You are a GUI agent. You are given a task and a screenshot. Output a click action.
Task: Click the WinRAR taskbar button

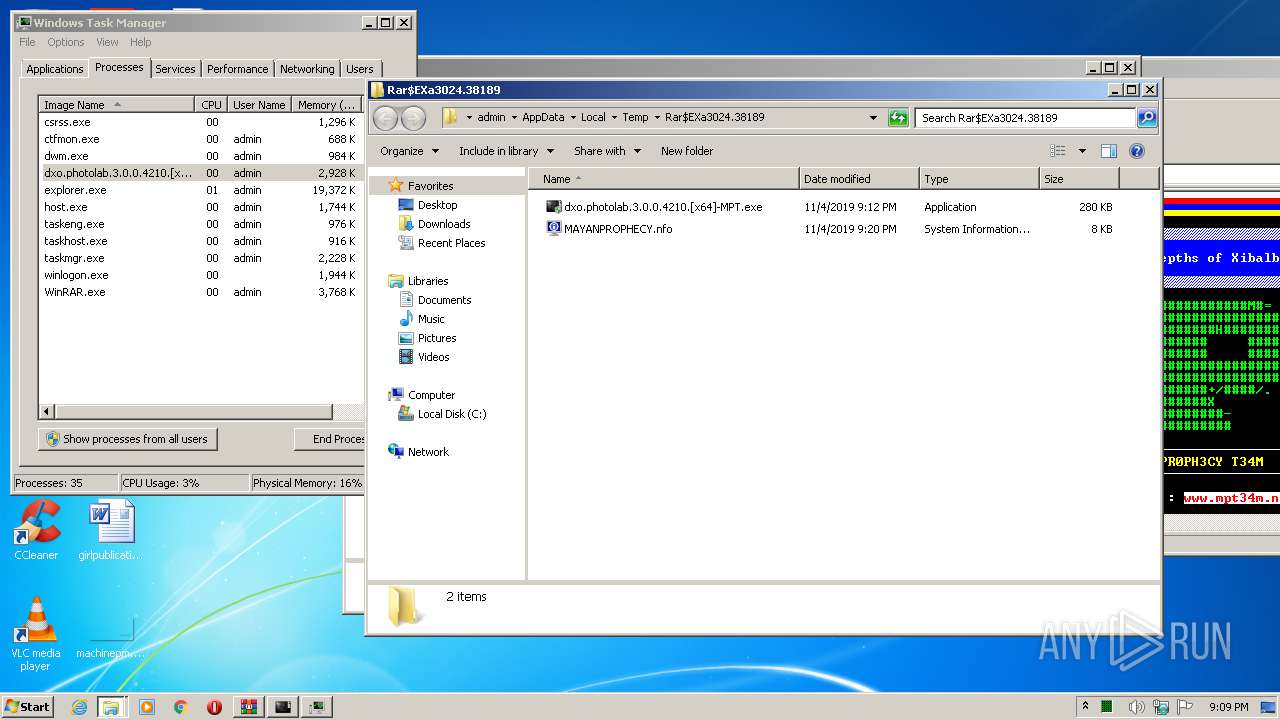click(249, 707)
